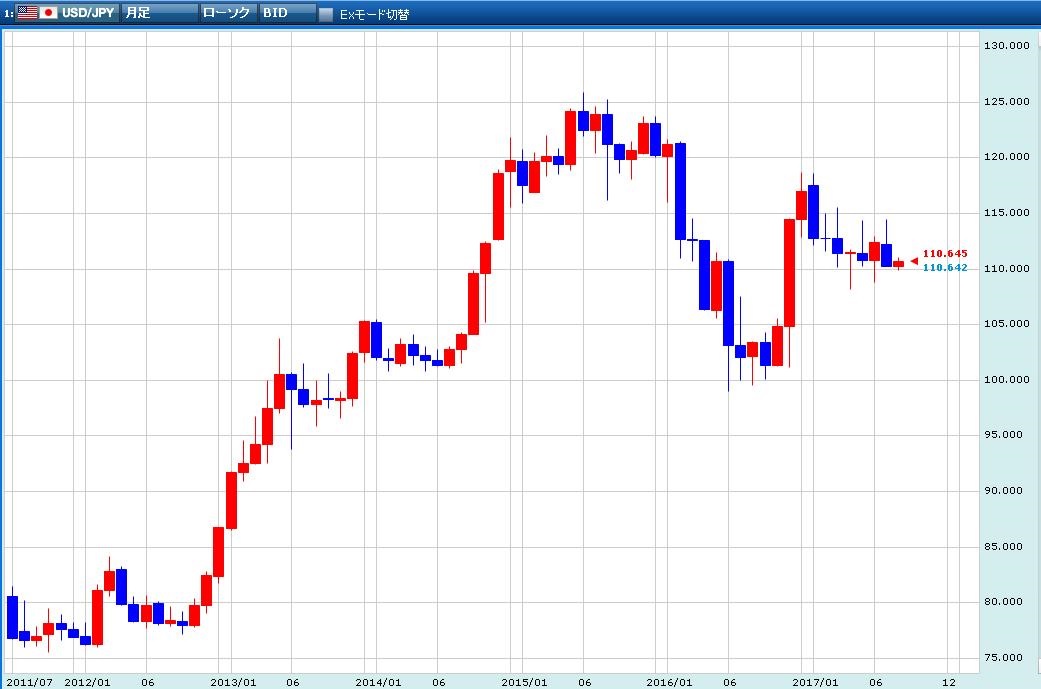Open the ローソク chart type dropdown

228,13
